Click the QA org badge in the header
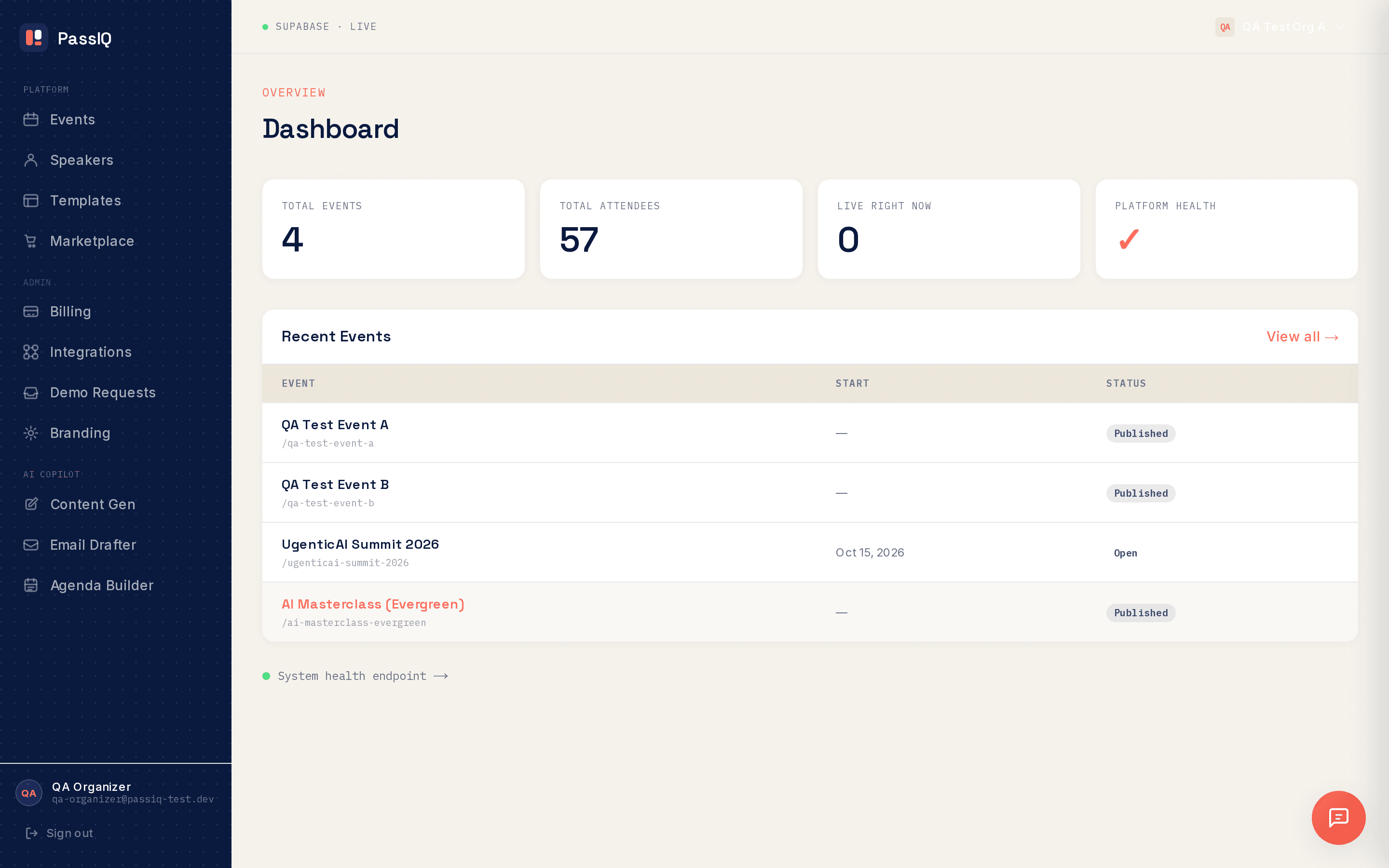 click(1225, 27)
